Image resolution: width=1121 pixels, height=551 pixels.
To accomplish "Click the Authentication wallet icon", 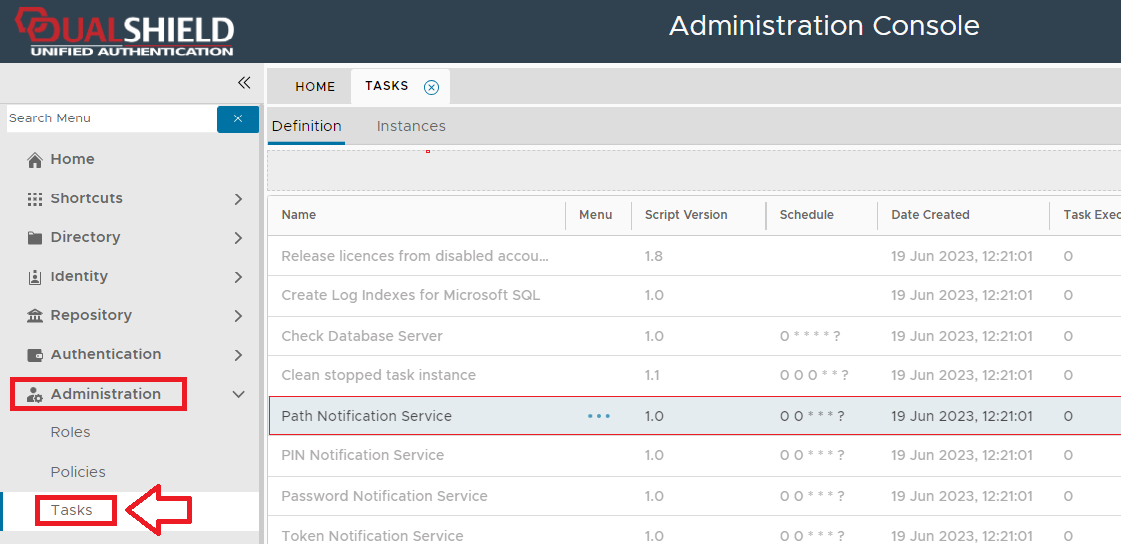I will (35, 355).
